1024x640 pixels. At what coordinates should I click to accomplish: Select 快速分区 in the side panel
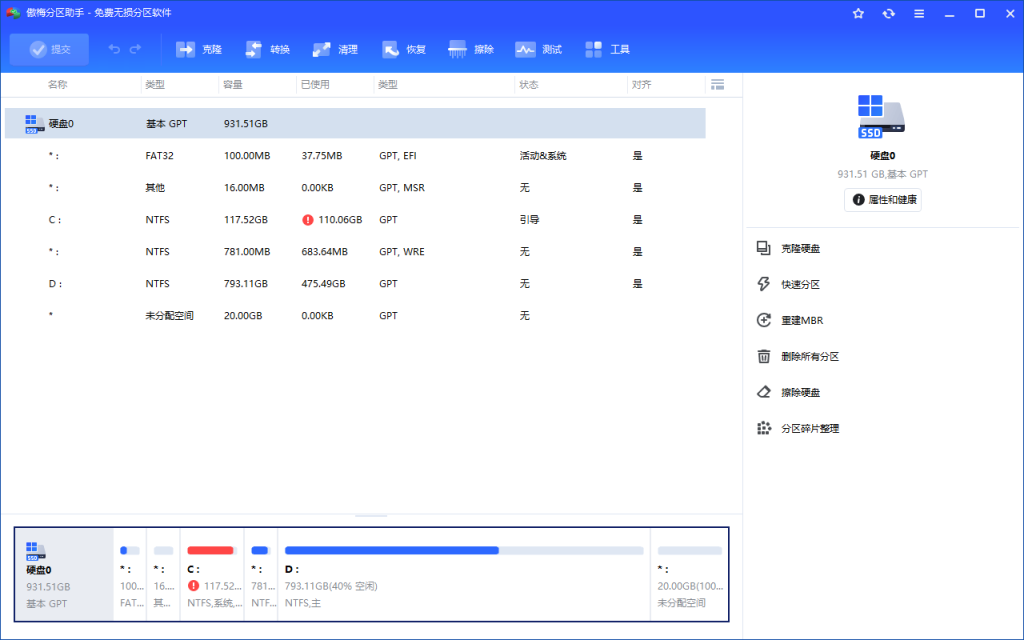point(800,284)
